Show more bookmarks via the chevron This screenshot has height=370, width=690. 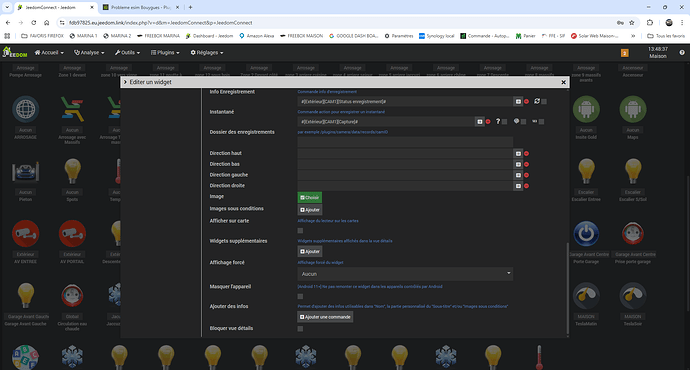pyautogui.click(x=633, y=36)
